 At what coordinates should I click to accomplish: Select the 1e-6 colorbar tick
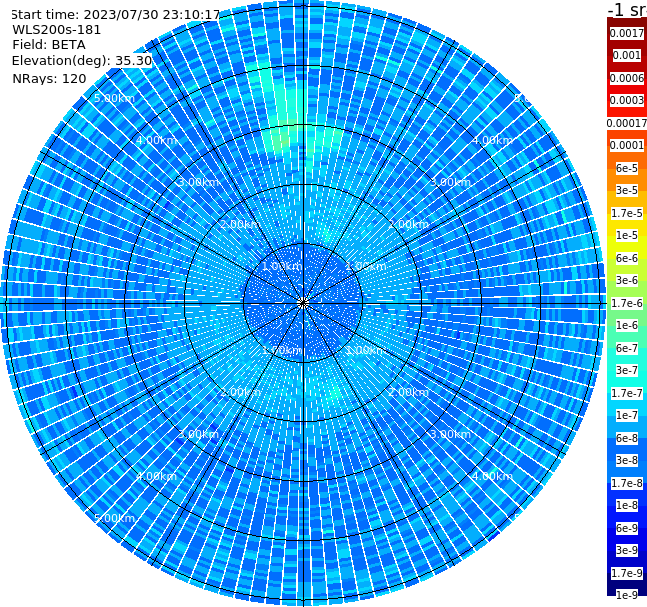(627, 325)
